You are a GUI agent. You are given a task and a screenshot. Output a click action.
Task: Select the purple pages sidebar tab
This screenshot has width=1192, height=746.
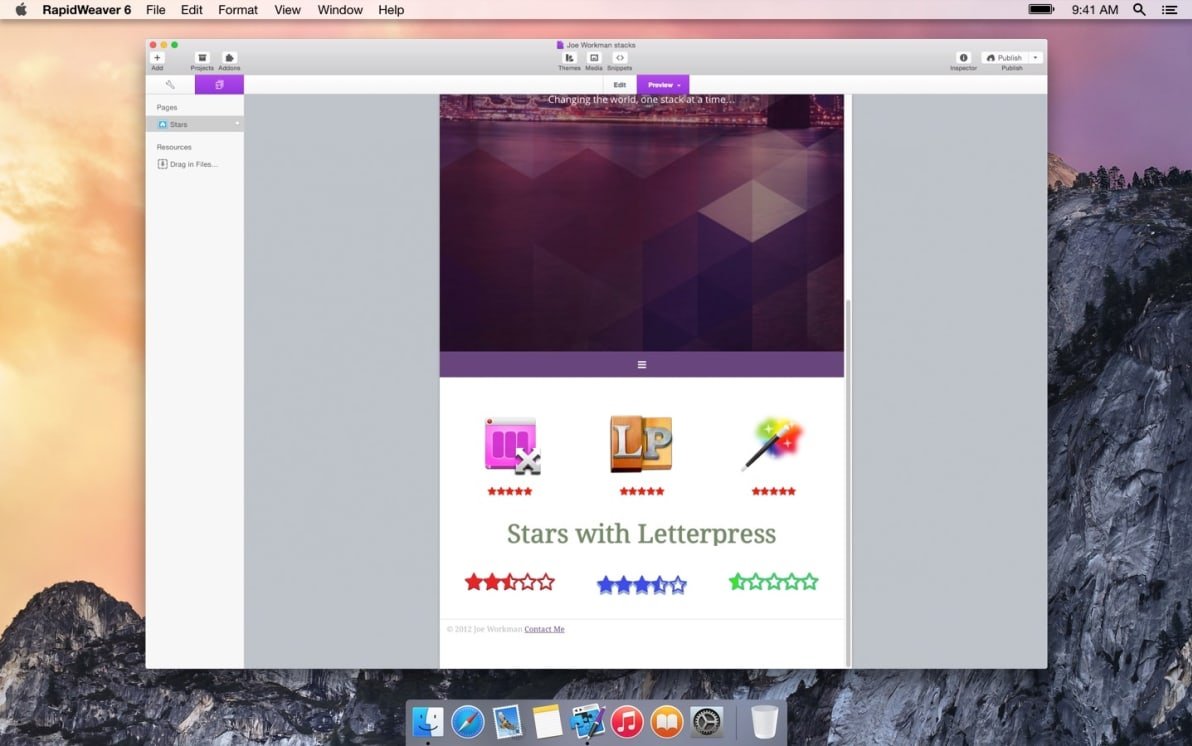219,85
